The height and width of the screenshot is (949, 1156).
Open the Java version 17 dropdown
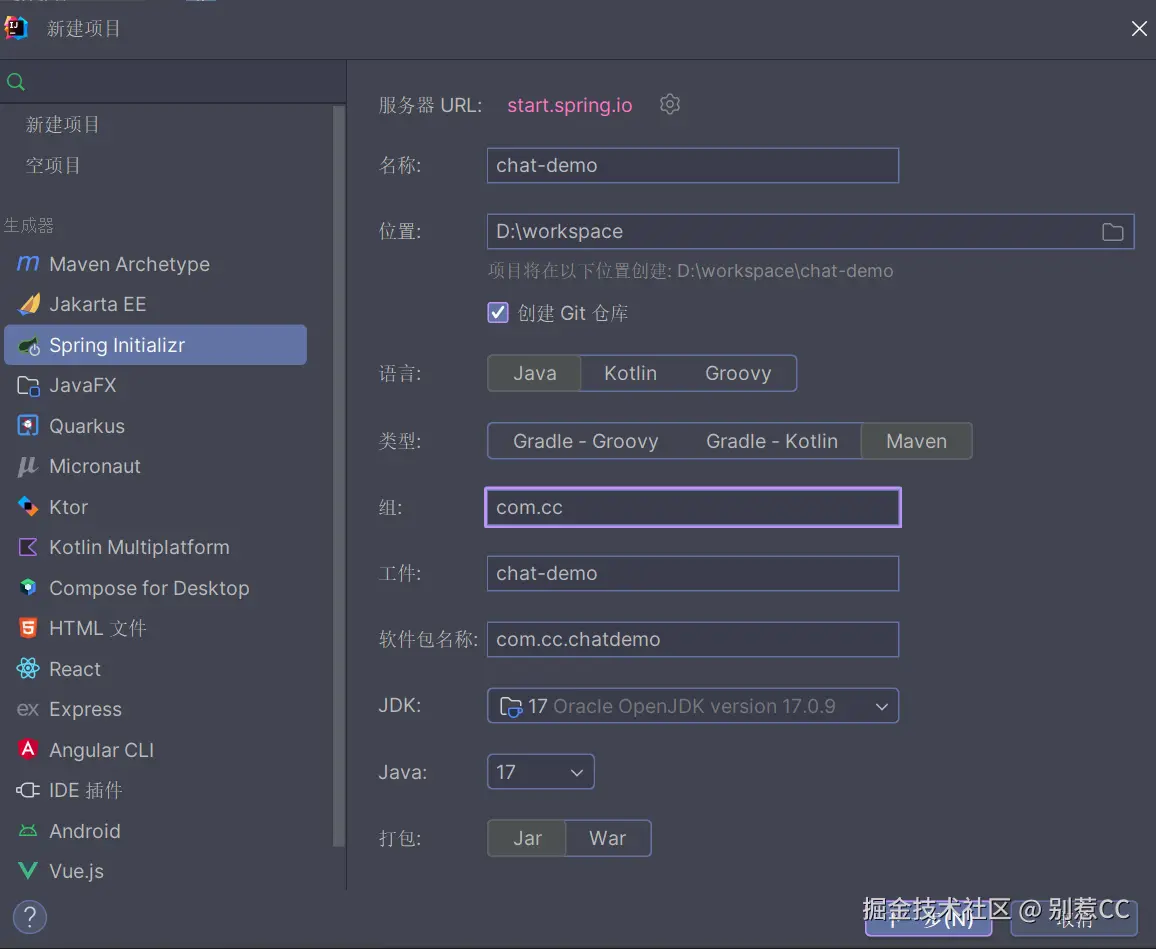[x=540, y=772]
